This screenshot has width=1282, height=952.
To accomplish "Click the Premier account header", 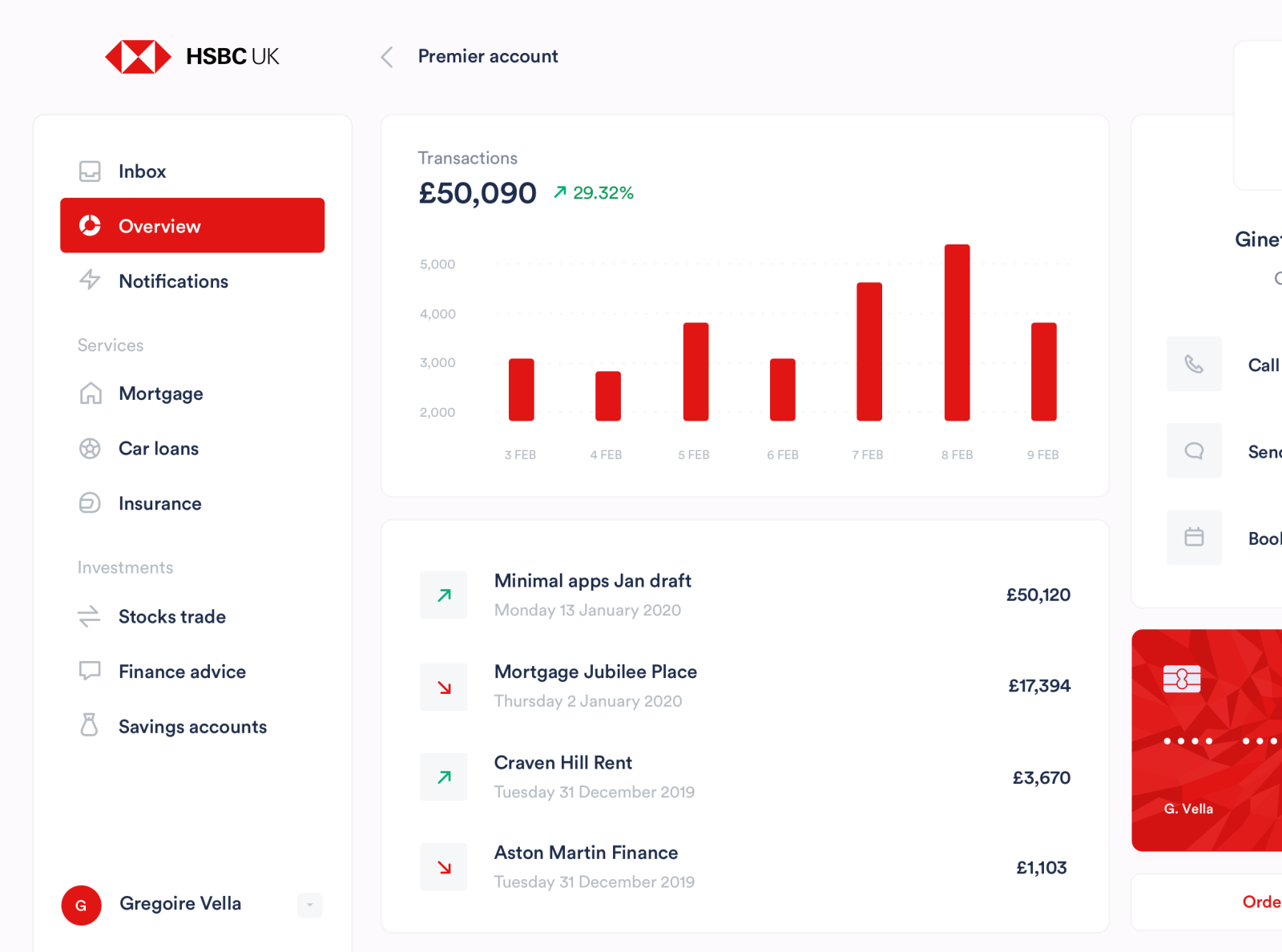I will (487, 56).
